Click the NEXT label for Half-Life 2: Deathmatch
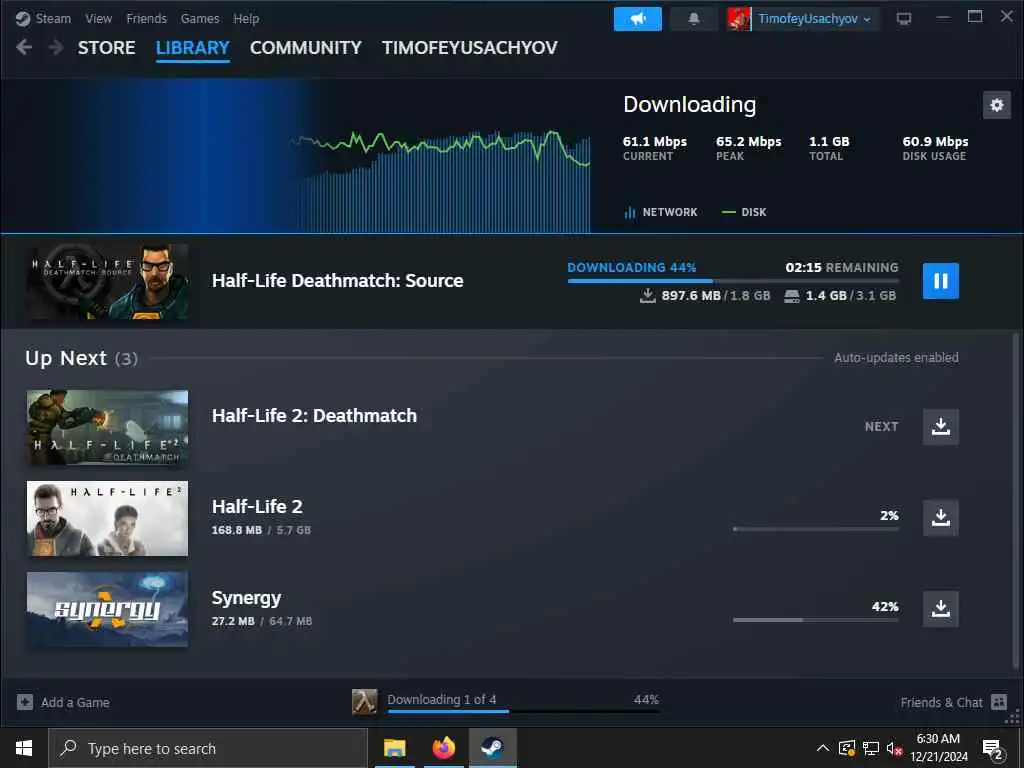 click(881, 426)
